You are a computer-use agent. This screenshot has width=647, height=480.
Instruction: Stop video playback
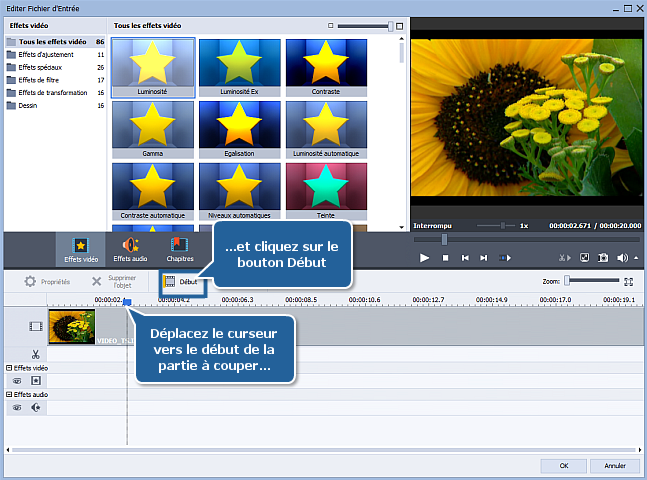point(445,258)
